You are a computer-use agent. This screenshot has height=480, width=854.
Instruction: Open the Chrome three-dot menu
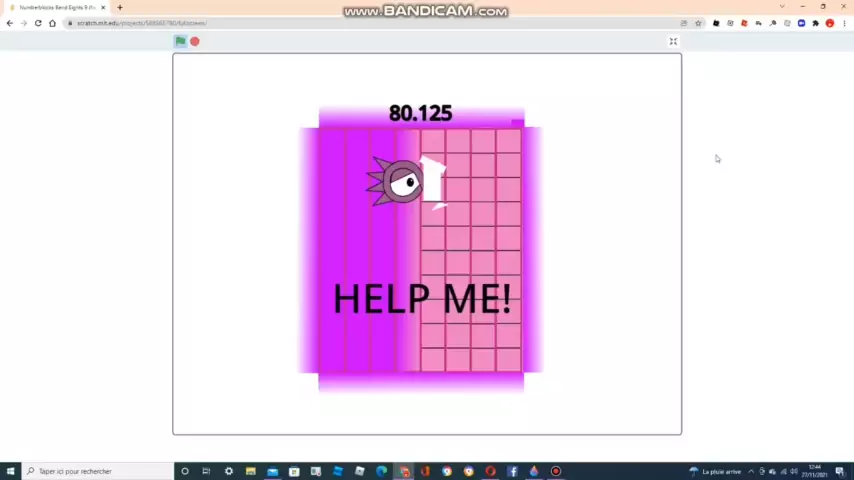(844, 23)
